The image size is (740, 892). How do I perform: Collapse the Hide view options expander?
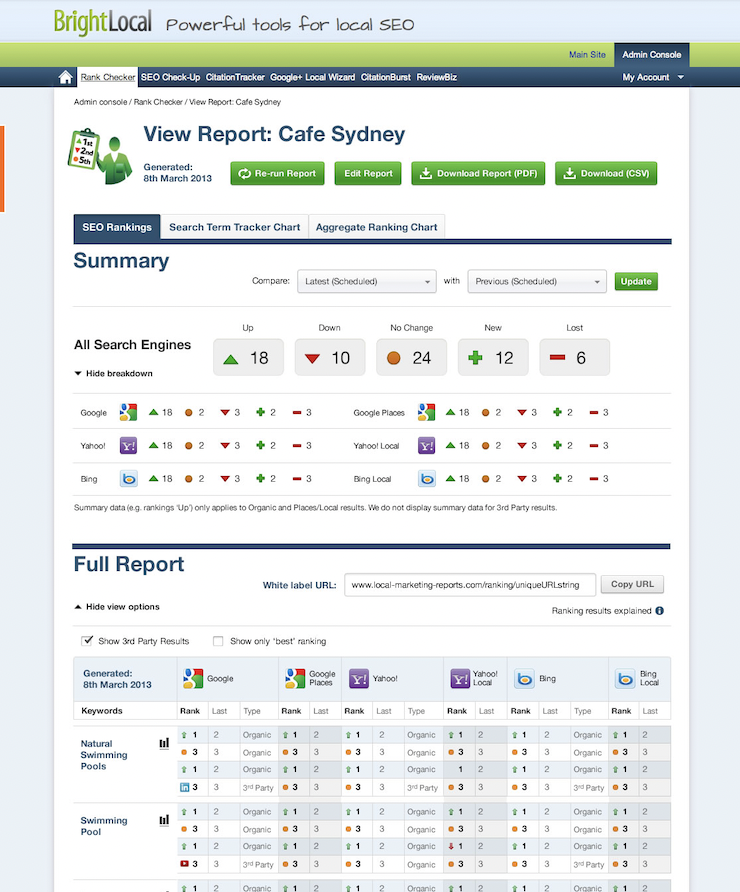pyautogui.click(x=117, y=606)
